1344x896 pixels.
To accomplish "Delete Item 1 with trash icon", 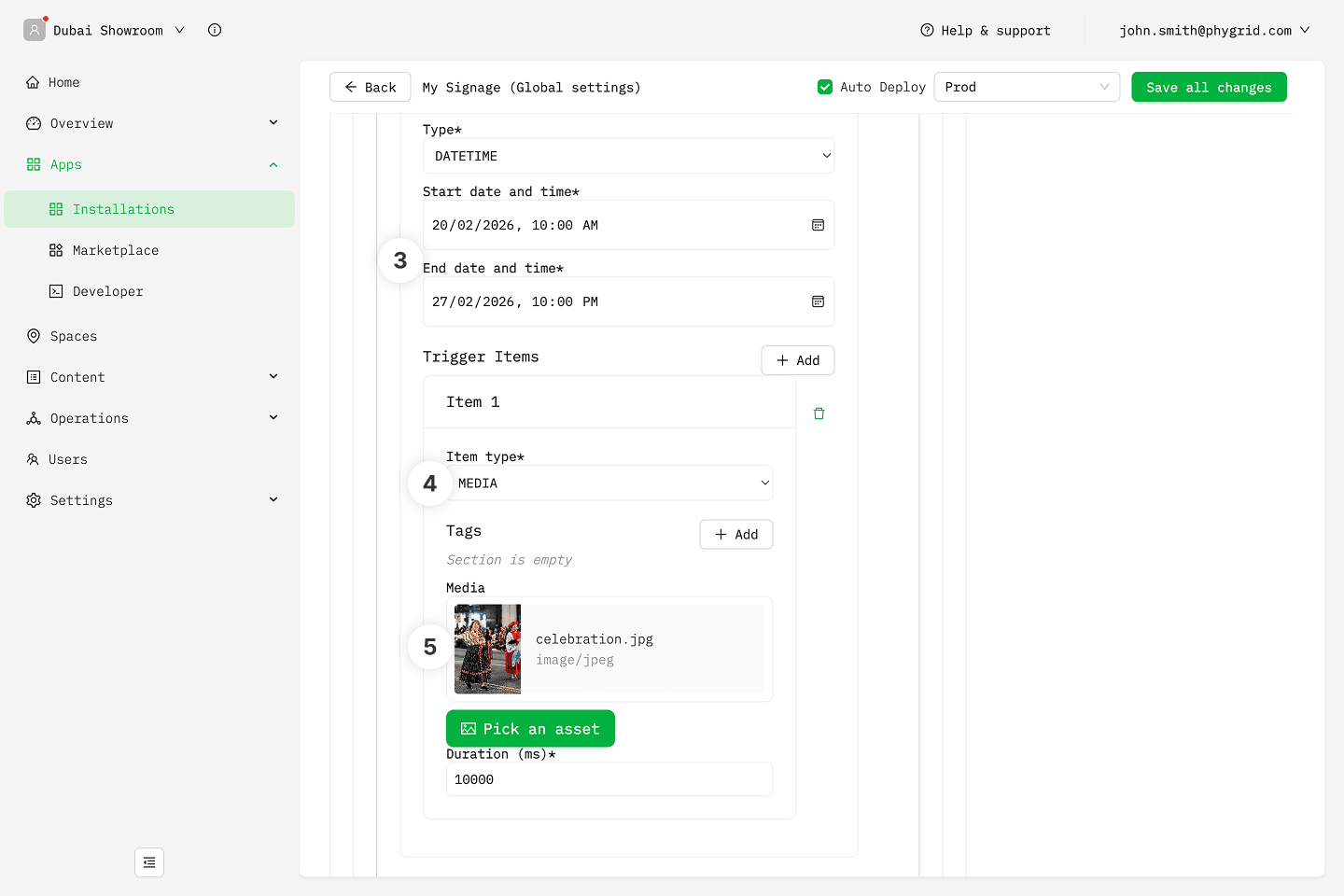I will pyautogui.click(x=819, y=413).
